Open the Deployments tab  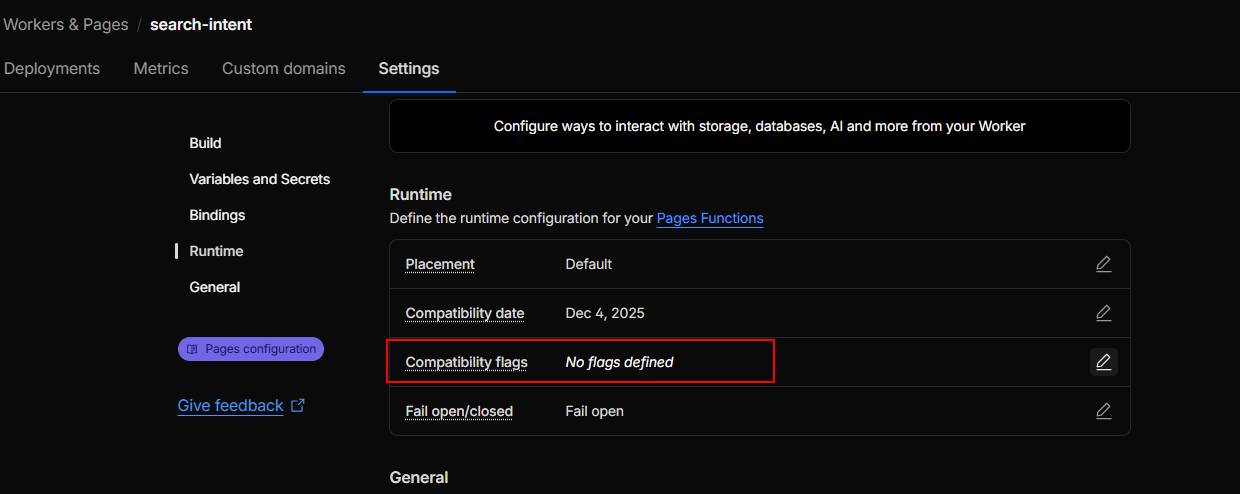[x=52, y=69]
